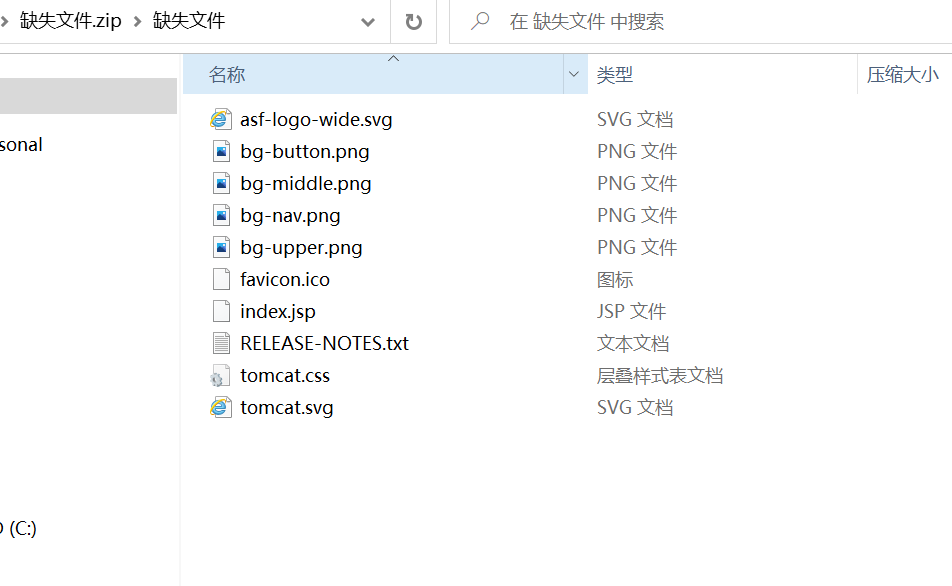
Task: Go to 缺失文件.zip in breadcrumb path
Action: 70,21
